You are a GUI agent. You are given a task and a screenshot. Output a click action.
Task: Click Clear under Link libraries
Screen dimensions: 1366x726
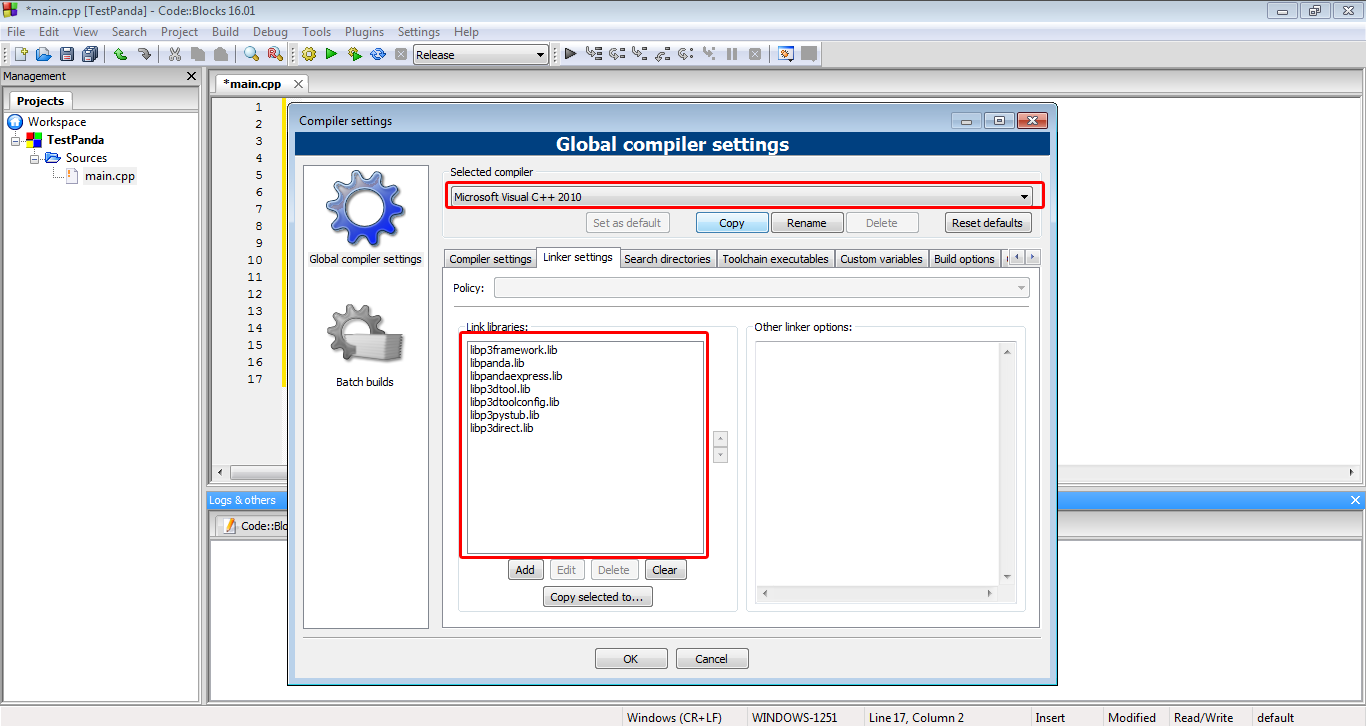pos(665,570)
